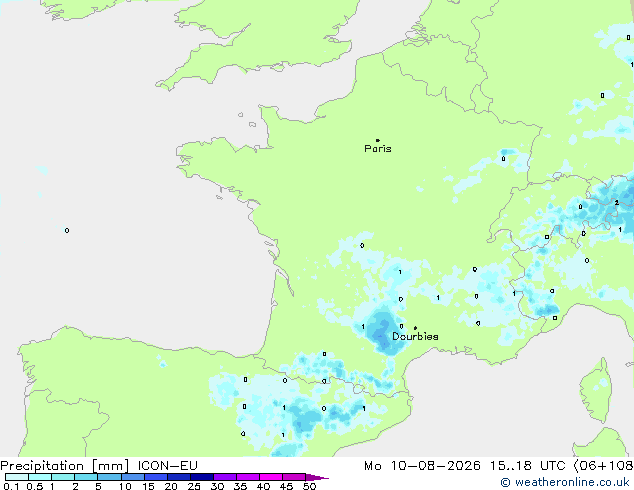The width and height of the screenshot is (634, 490).
Task: Click the above-50 mm legend arrow tip
Action: click(317, 477)
